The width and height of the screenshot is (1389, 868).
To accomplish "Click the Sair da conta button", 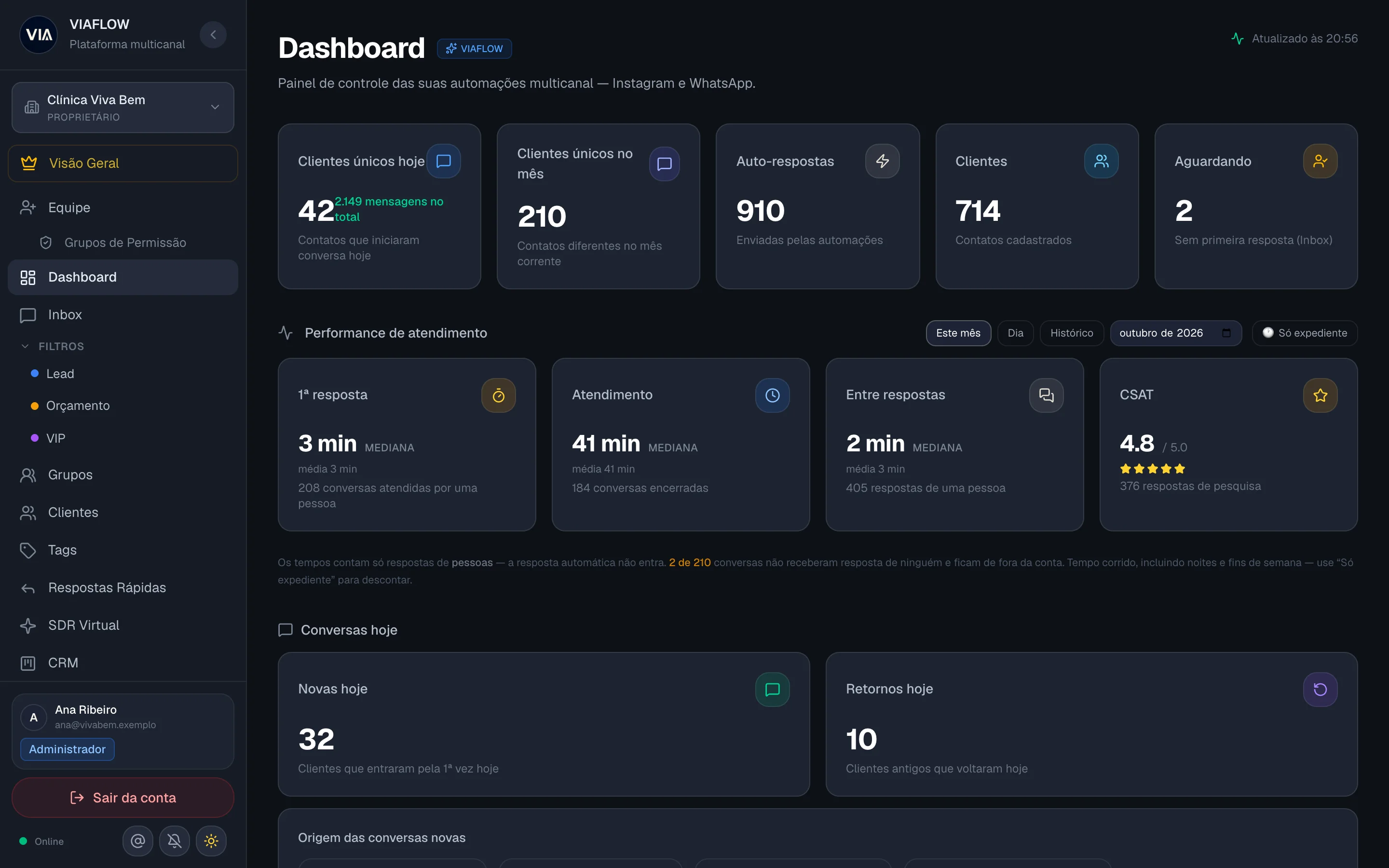I will [123, 798].
